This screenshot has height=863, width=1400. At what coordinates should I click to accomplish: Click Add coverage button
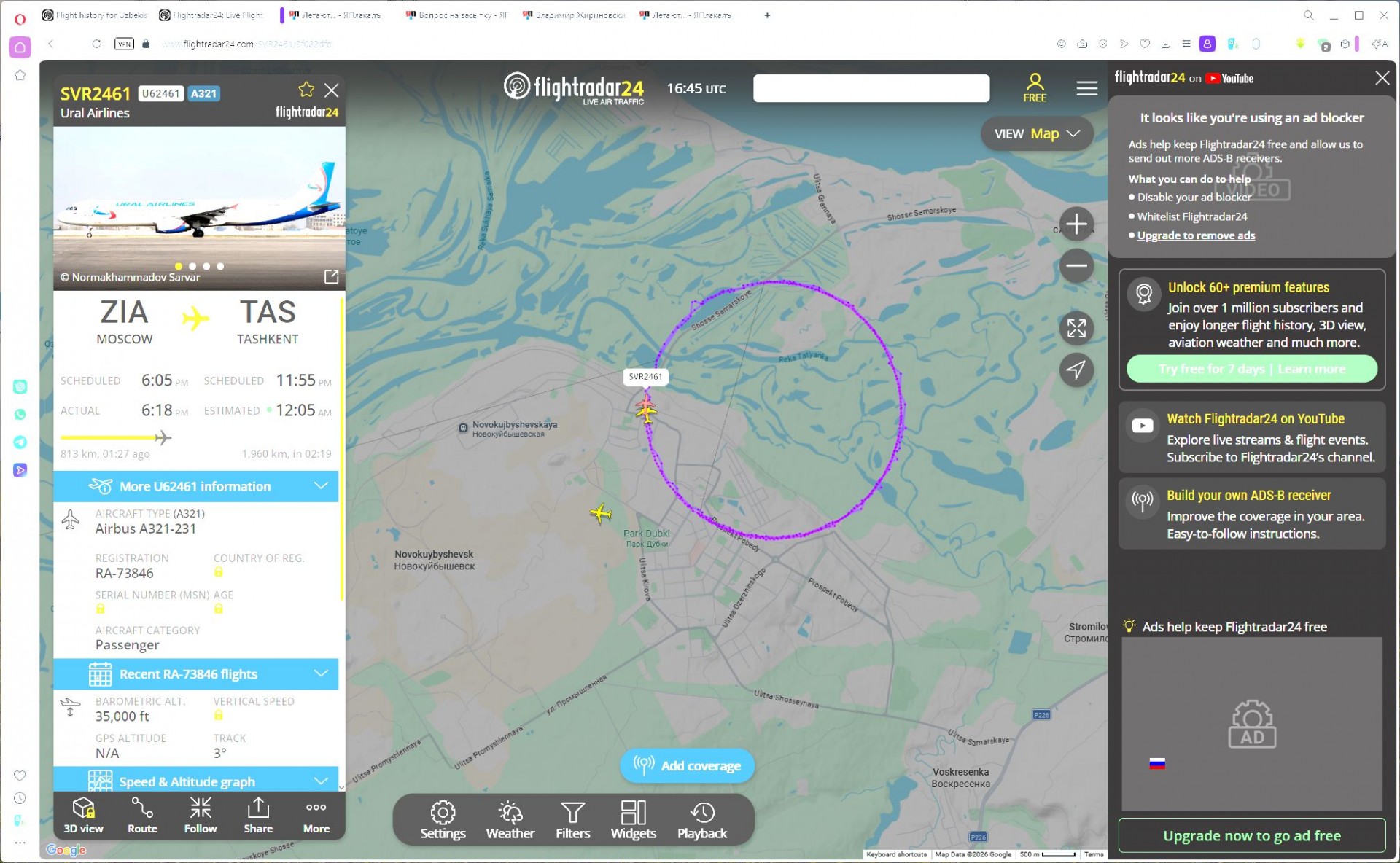(687, 765)
